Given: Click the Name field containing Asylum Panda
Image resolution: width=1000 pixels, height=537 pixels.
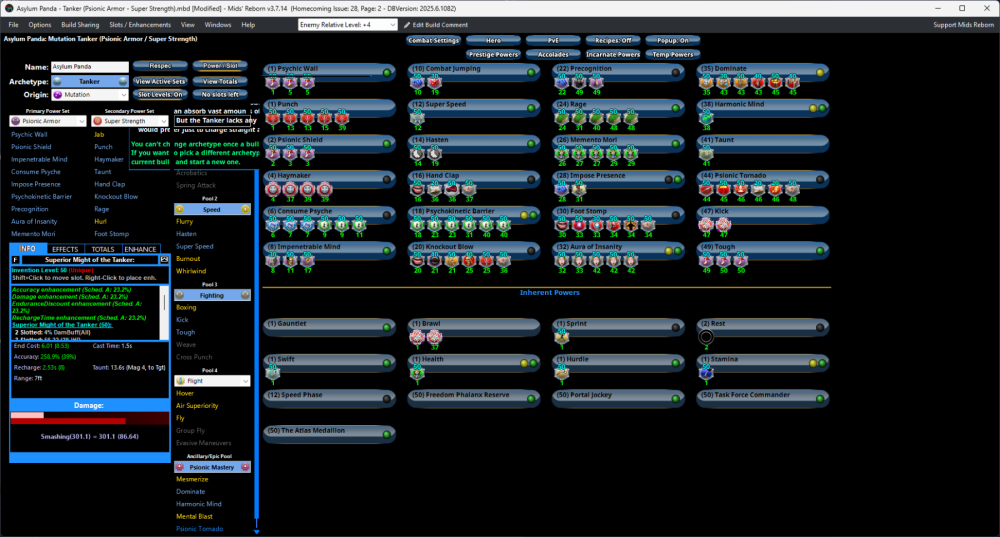Looking at the screenshot, I should (90, 67).
